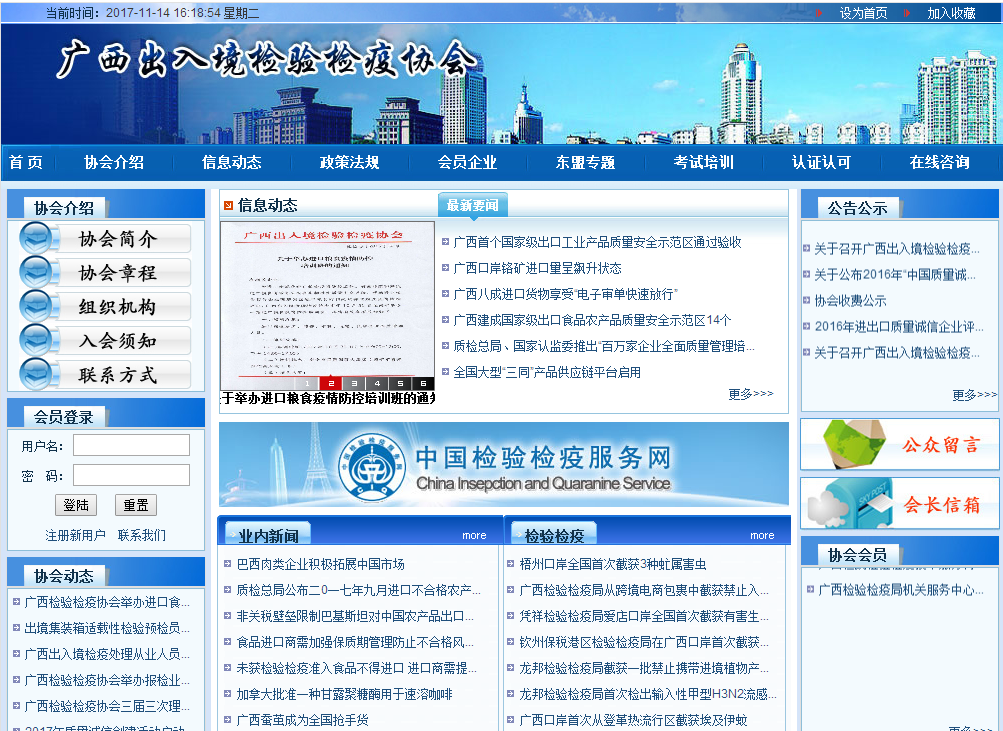
Task: Open the 入会须知 sidebar button
Action: 106,340
